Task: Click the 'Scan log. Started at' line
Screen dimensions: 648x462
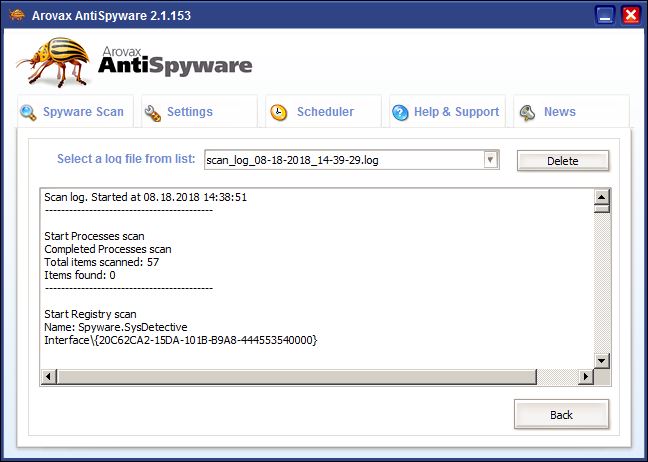Action: point(145,197)
